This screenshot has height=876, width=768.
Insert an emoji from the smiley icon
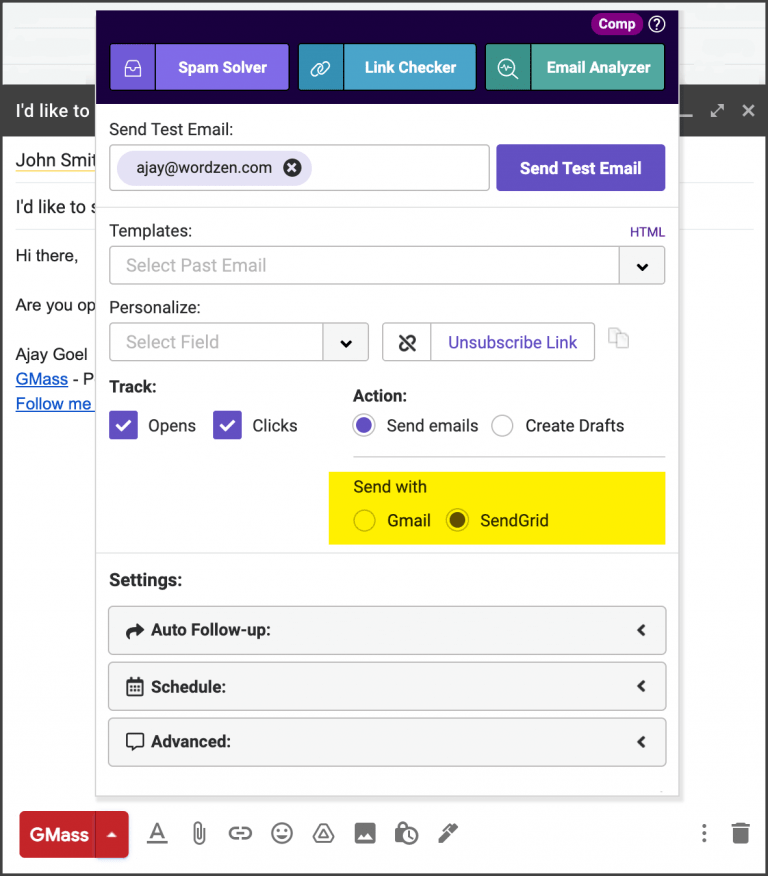pos(282,834)
